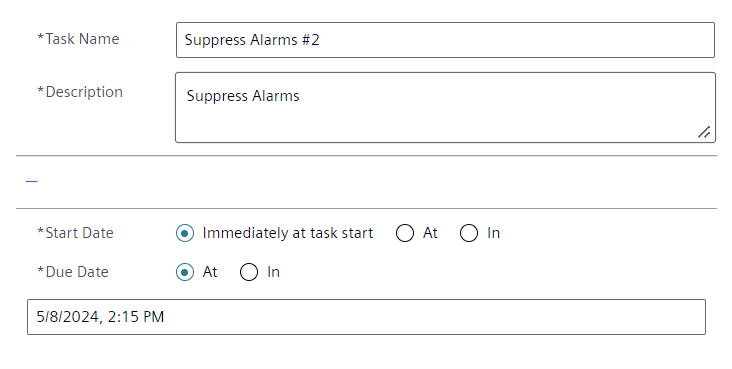Viewport: 732px width, 369px height.
Task: Click the 'Immediately at task start' label text
Action: 288,233
